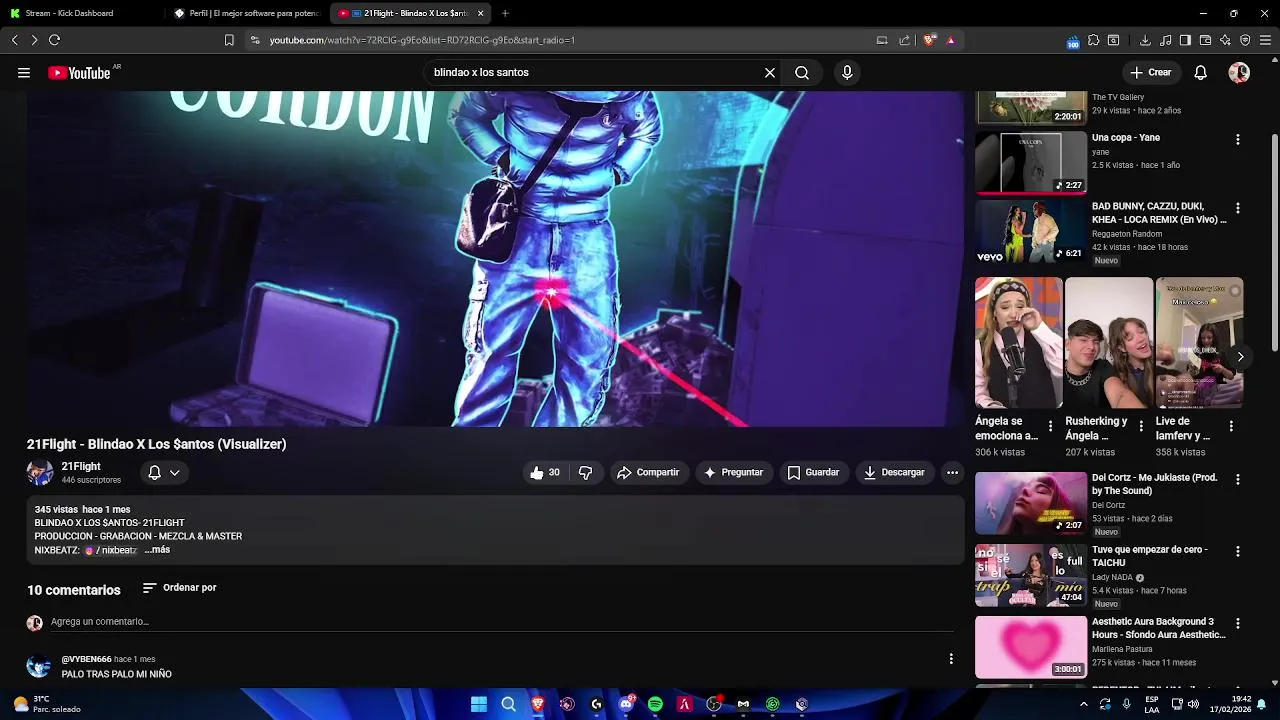Open the account avatar menu
This screenshot has width=1280, height=720.
(x=1239, y=73)
